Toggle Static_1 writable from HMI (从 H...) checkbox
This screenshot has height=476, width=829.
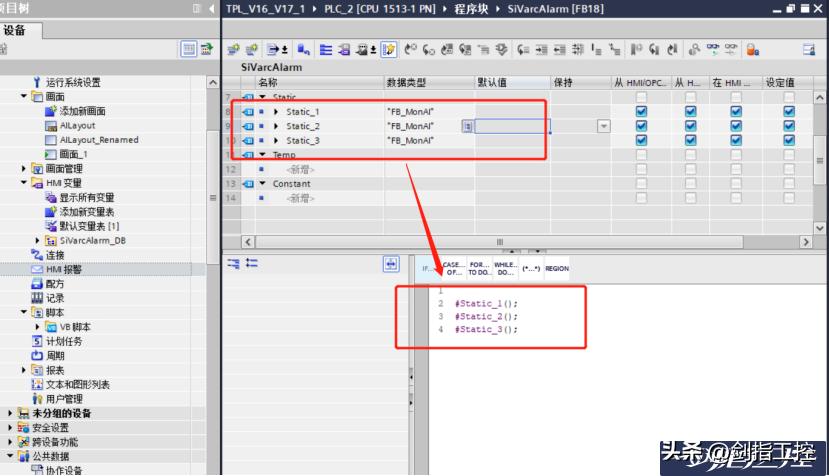690,111
